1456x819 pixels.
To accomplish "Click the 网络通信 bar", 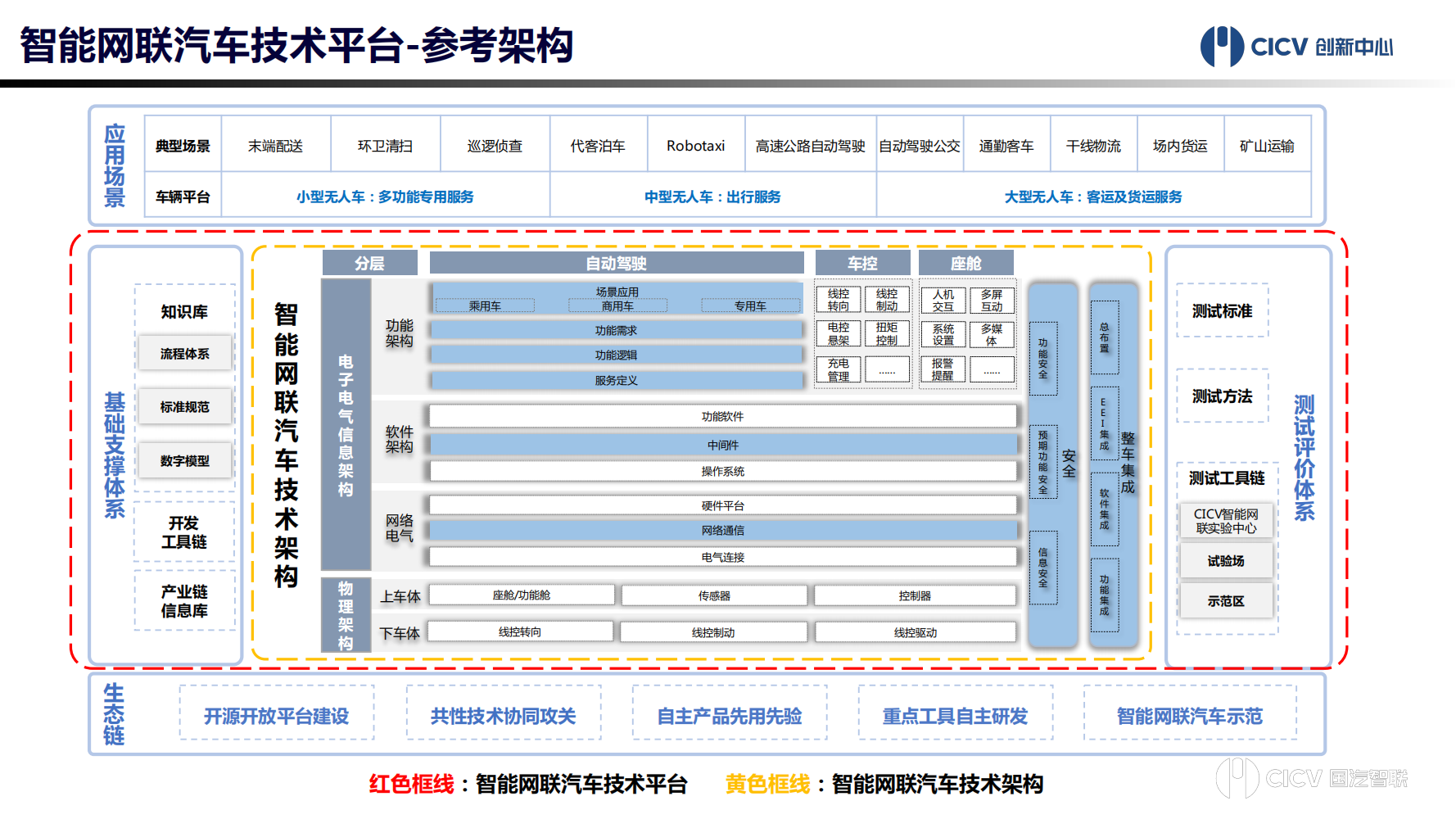I will tap(722, 530).
